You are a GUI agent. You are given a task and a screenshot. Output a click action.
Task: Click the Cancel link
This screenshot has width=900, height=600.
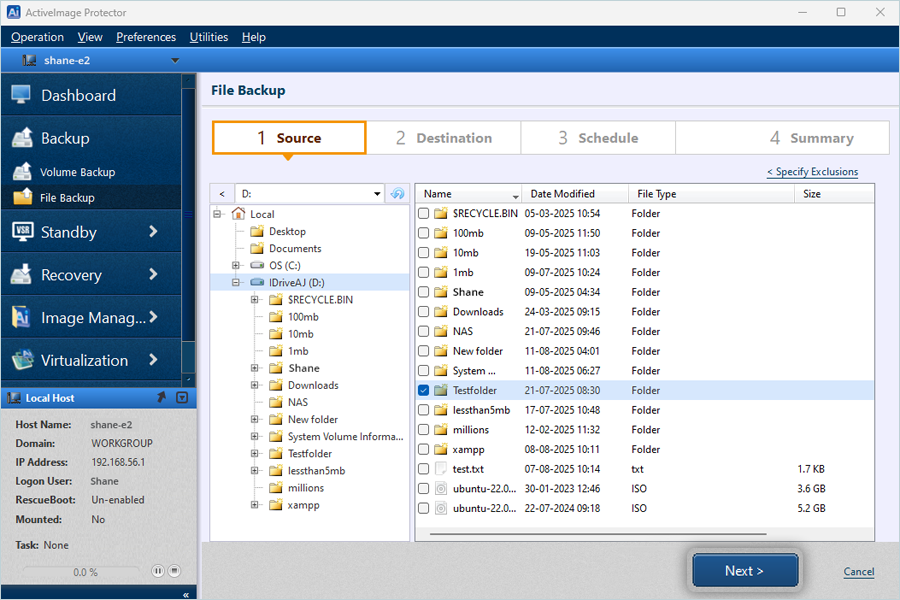859,571
